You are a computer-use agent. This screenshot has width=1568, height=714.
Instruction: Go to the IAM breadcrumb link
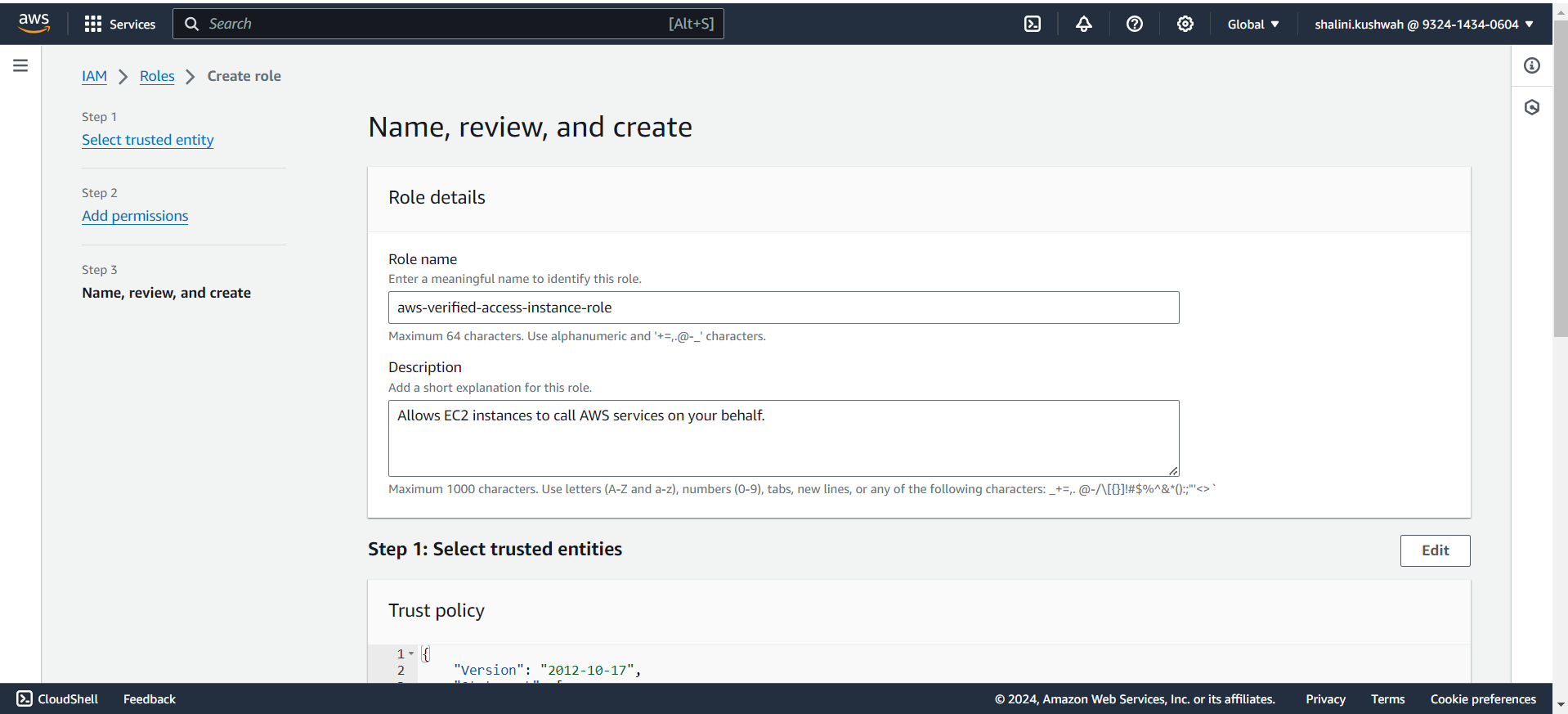pos(95,76)
